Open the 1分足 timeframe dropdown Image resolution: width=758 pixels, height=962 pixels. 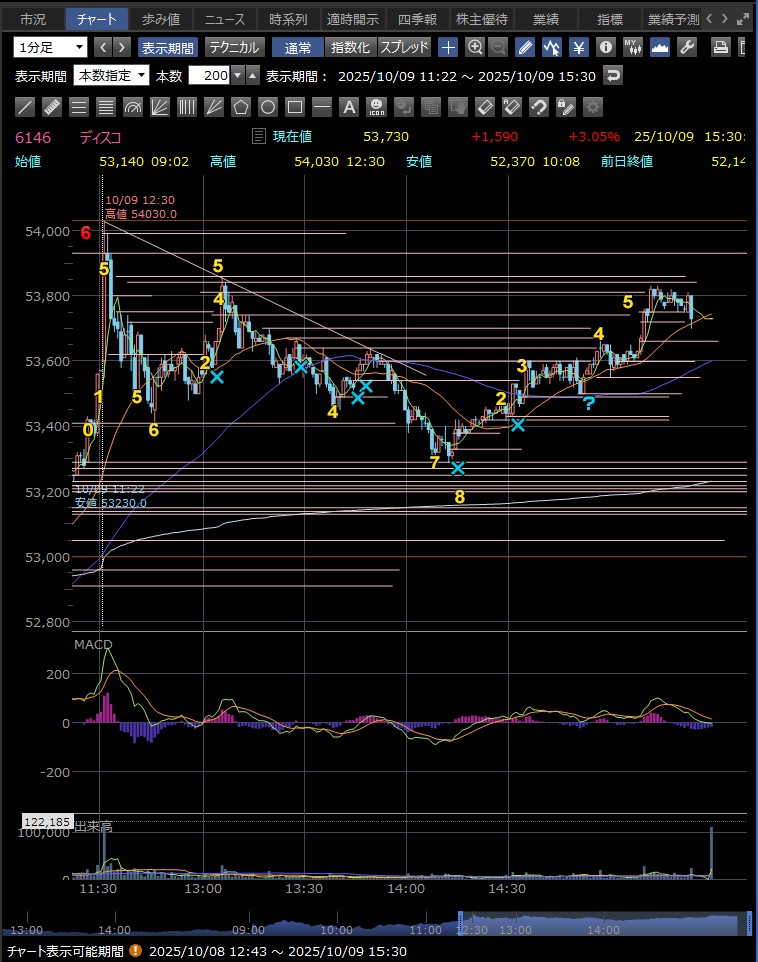pyautogui.click(x=51, y=47)
